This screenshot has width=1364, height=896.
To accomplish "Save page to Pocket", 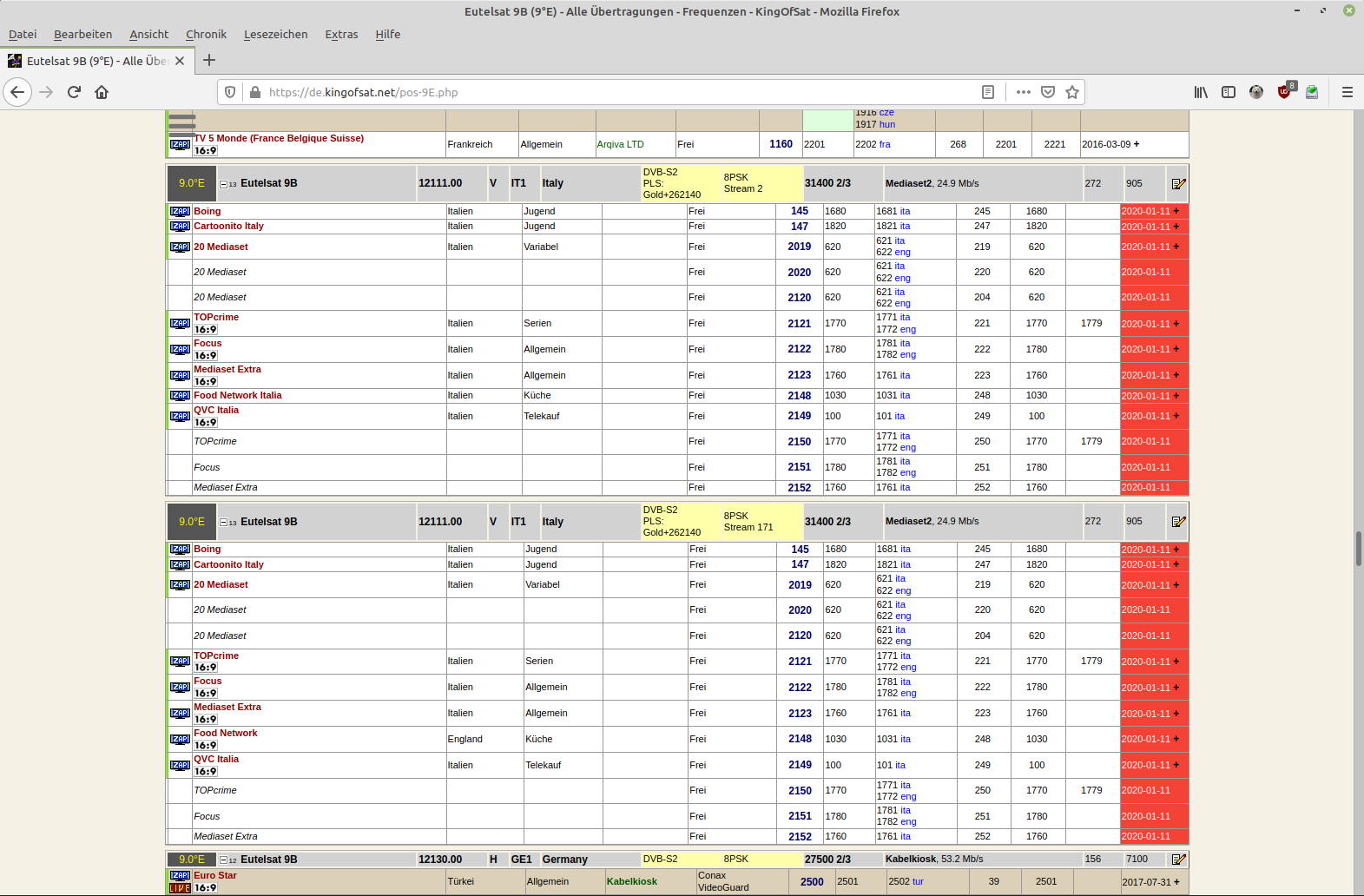I will [x=1048, y=92].
